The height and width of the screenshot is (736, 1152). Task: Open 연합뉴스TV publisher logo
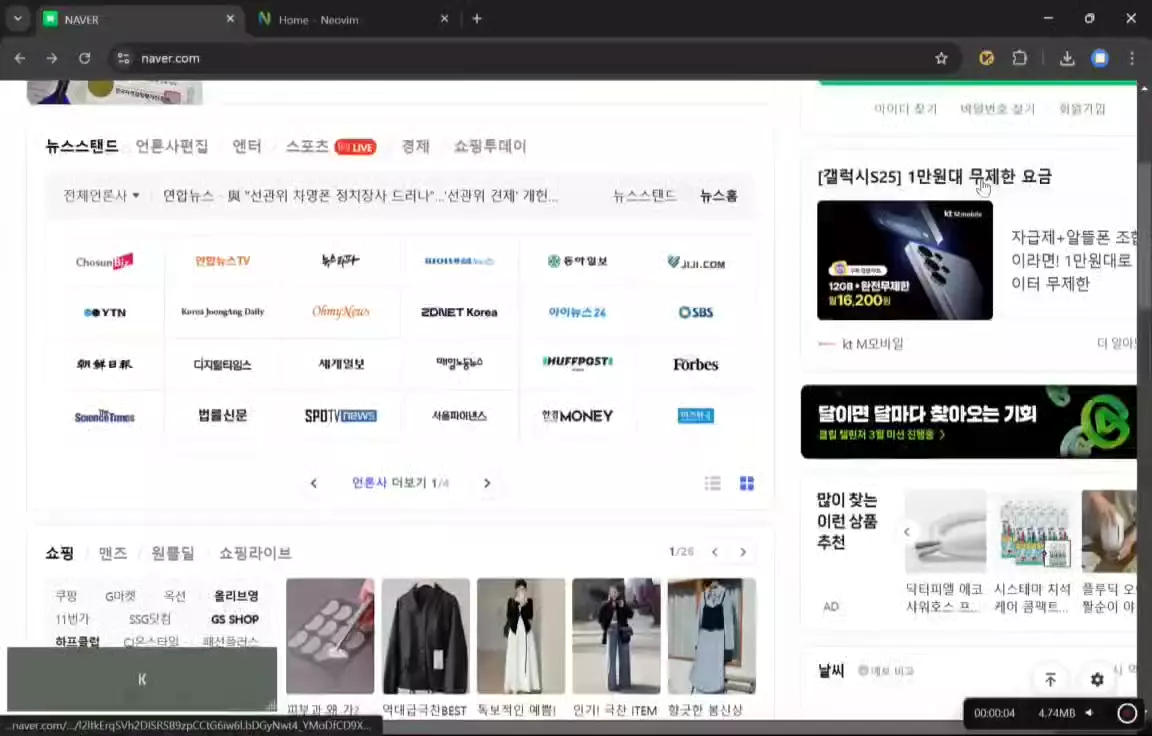pyautogui.click(x=223, y=261)
